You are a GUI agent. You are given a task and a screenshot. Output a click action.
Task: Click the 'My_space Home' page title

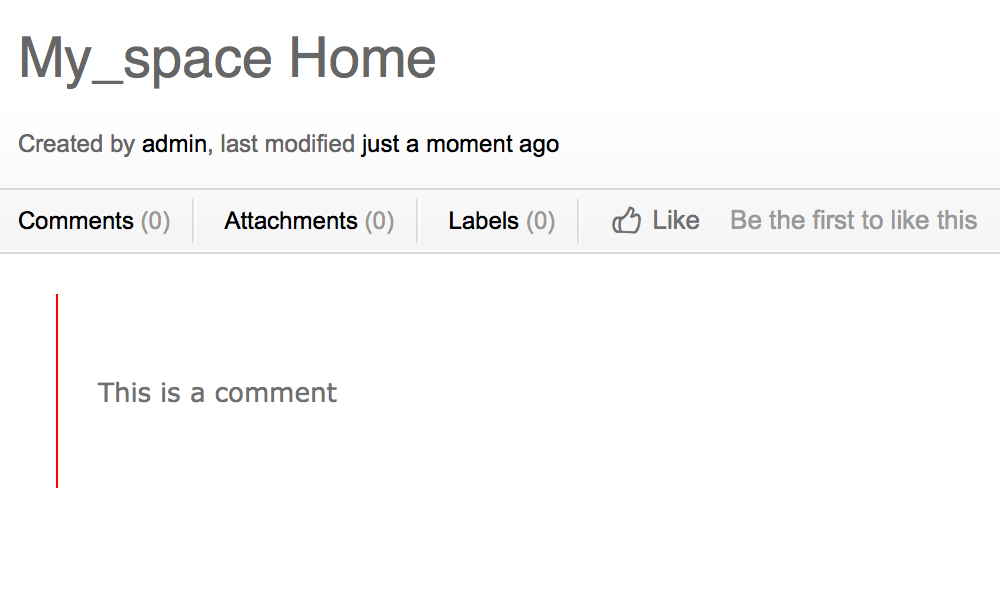coord(227,58)
